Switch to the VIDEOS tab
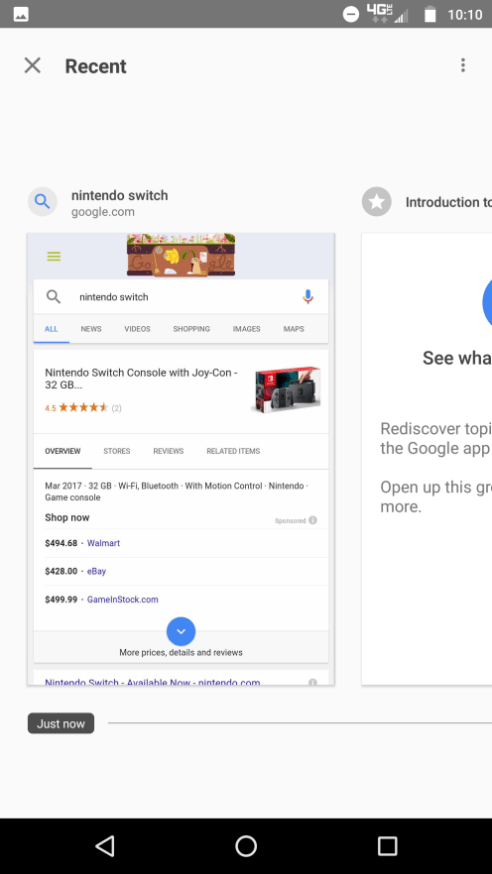The width and height of the screenshot is (492, 874). [x=137, y=329]
